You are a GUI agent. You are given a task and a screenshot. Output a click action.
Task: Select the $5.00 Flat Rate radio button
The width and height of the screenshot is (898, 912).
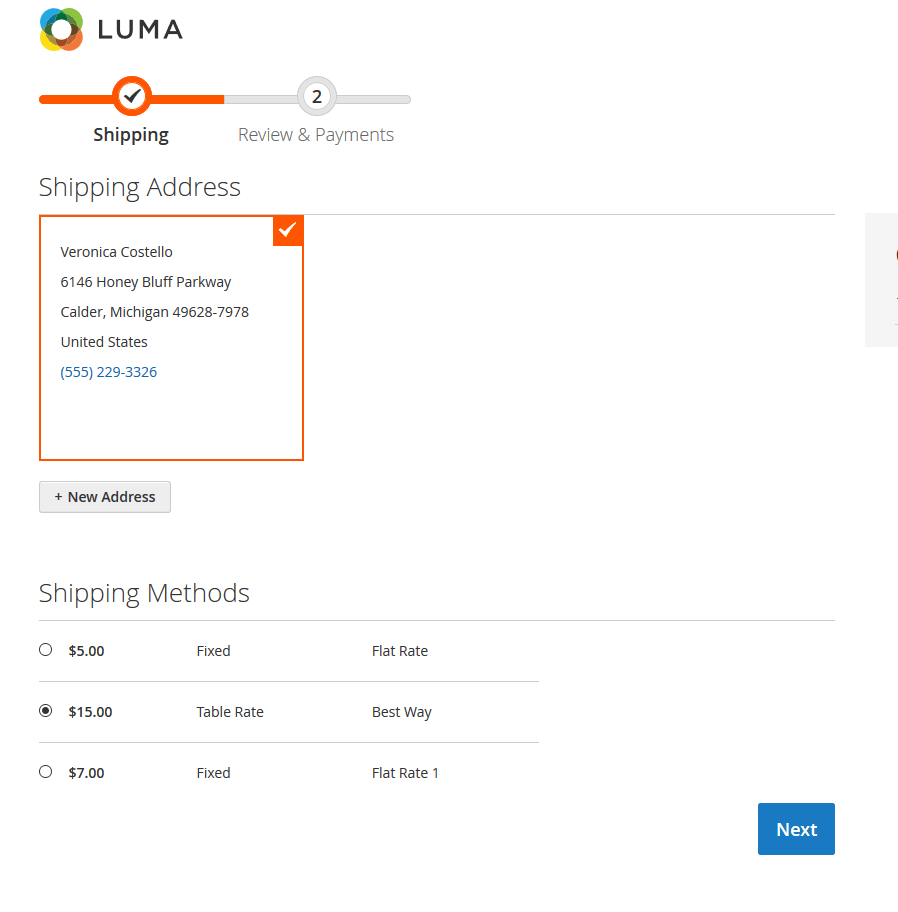click(x=46, y=650)
